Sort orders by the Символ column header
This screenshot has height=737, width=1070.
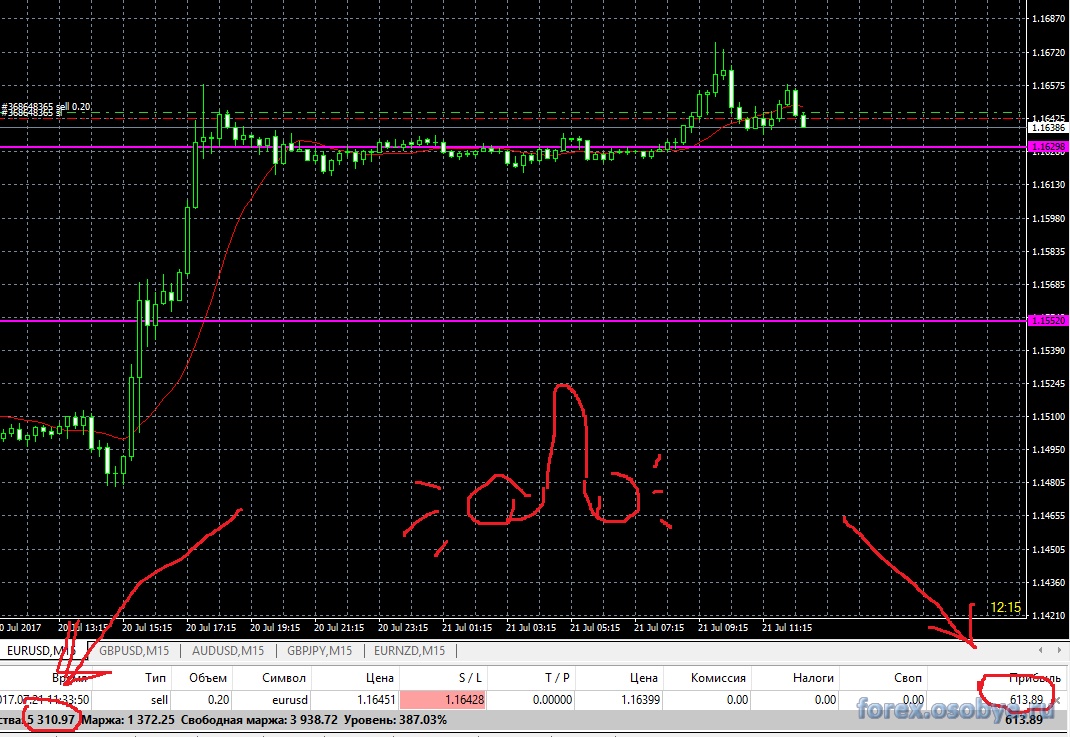point(283,678)
